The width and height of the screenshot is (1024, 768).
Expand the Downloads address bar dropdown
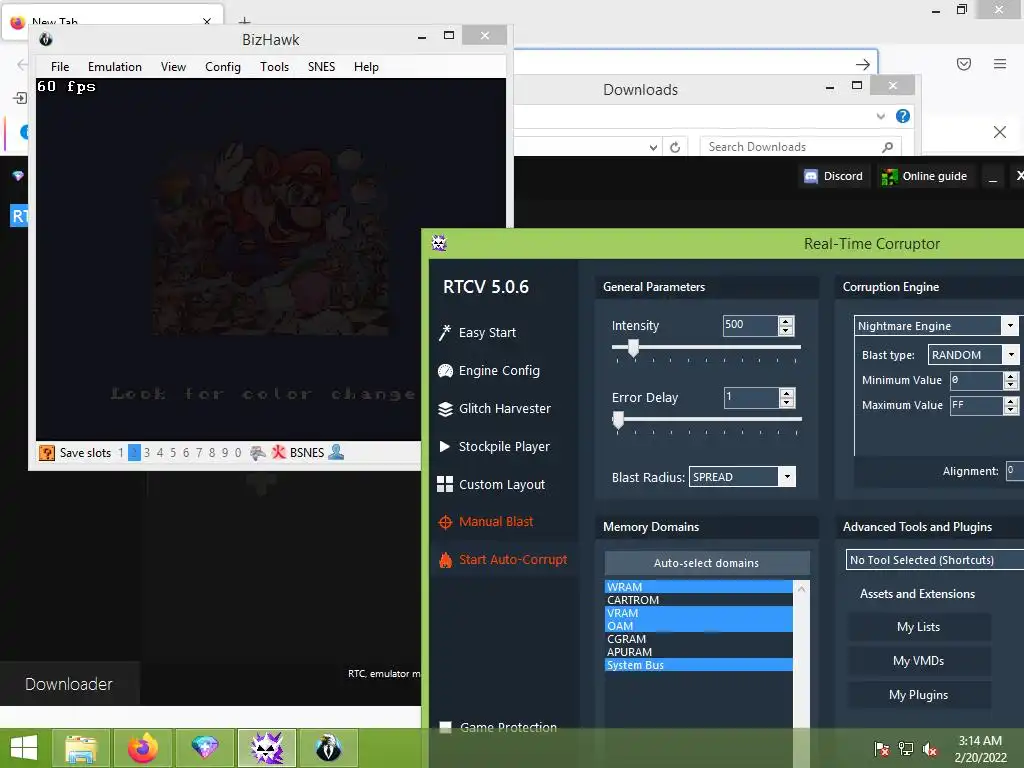[653, 148]
